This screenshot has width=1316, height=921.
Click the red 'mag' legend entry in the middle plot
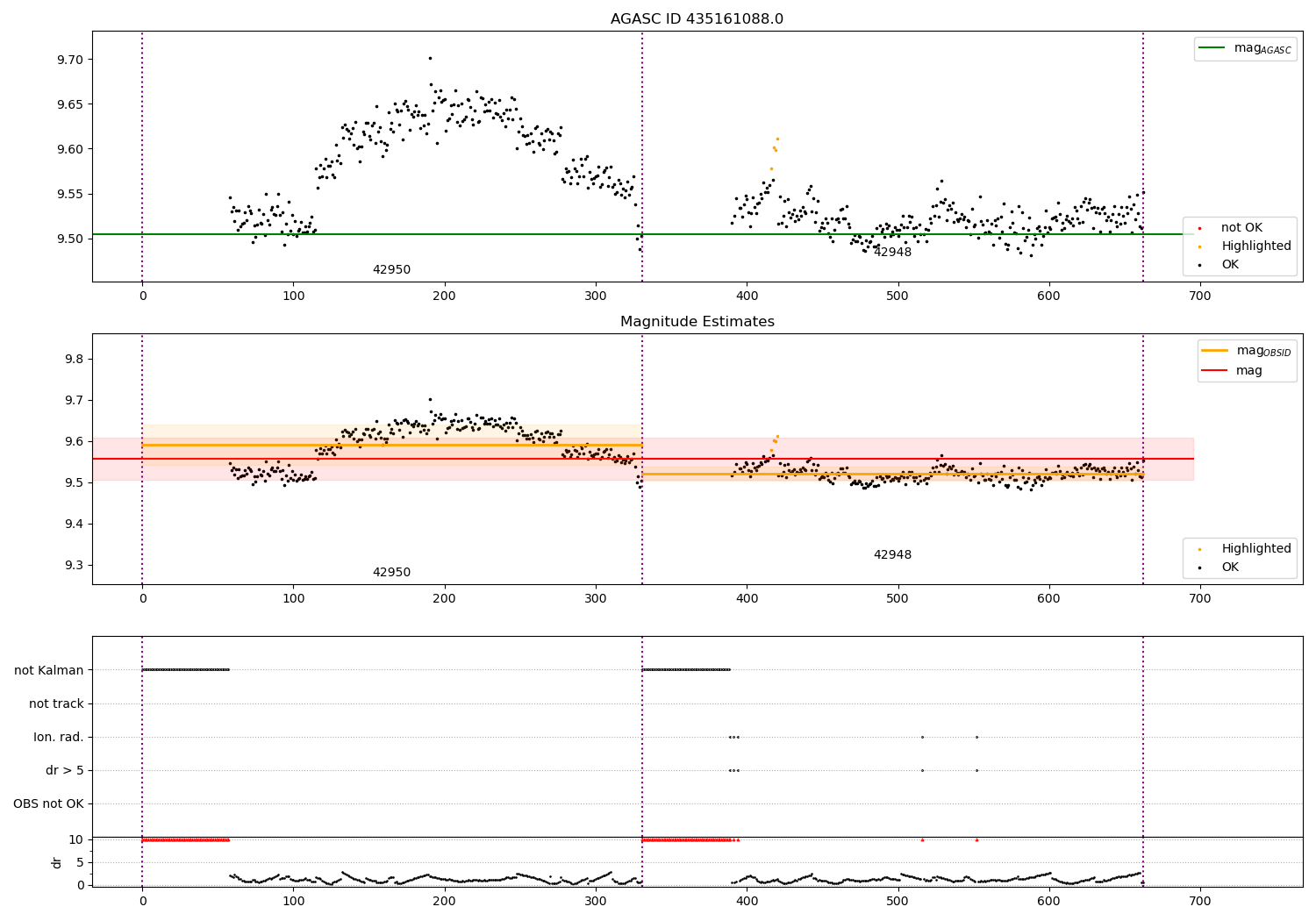[x=1232, y=371]
